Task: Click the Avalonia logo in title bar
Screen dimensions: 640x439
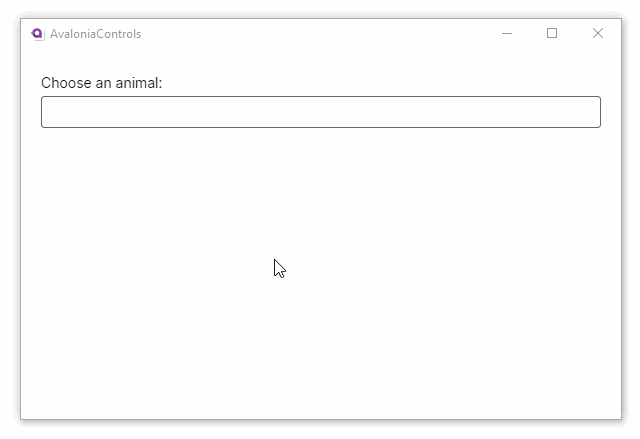Action: click(38, 33)
